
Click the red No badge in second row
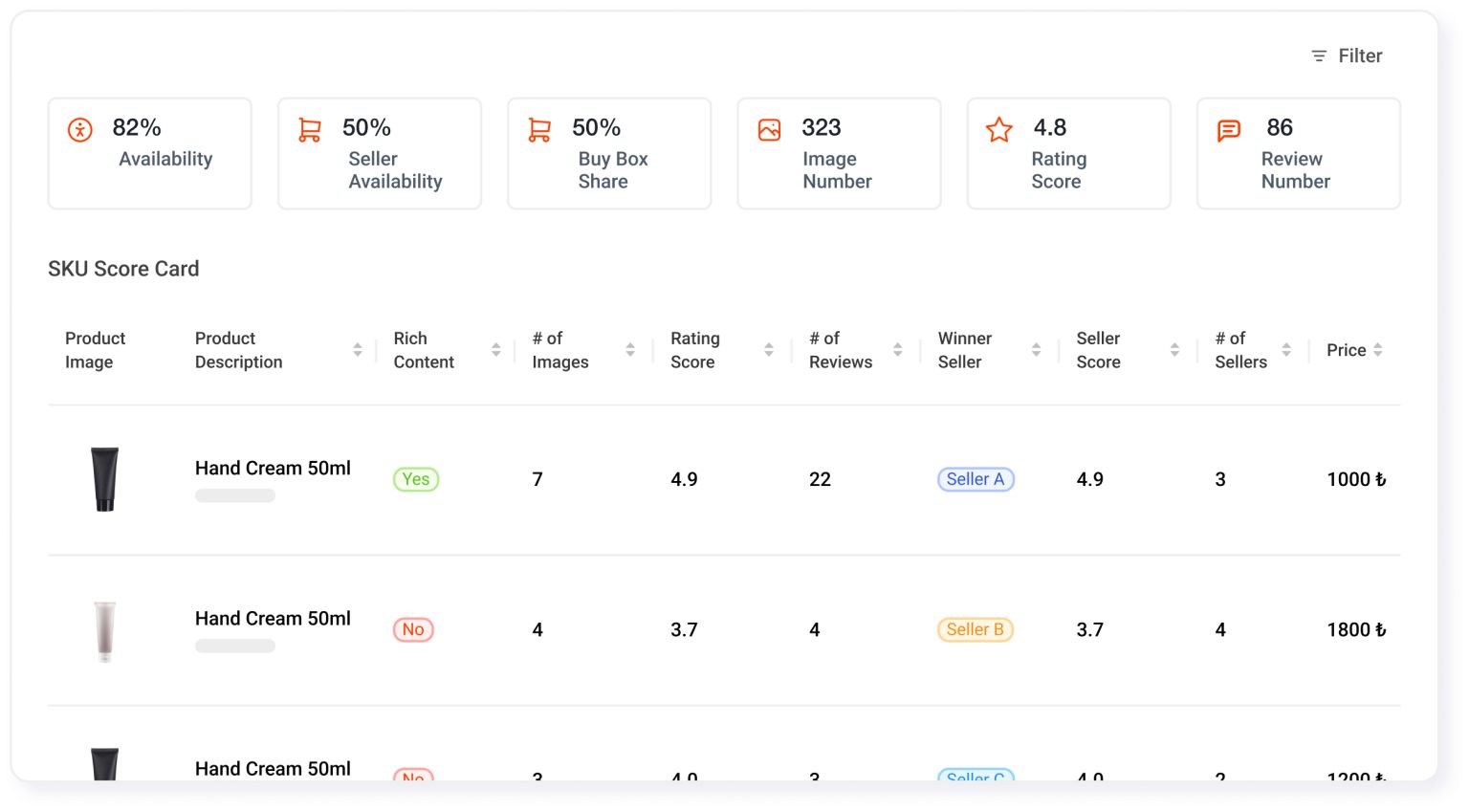tap(413, 629)
